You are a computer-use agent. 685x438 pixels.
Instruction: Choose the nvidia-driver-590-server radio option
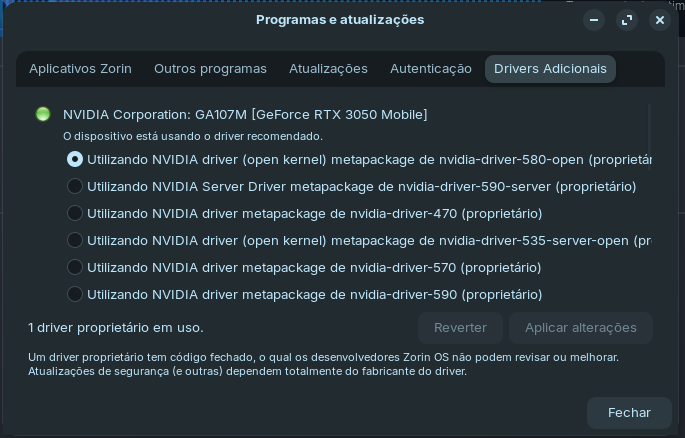pyautogui.click(x=75, y=186)
